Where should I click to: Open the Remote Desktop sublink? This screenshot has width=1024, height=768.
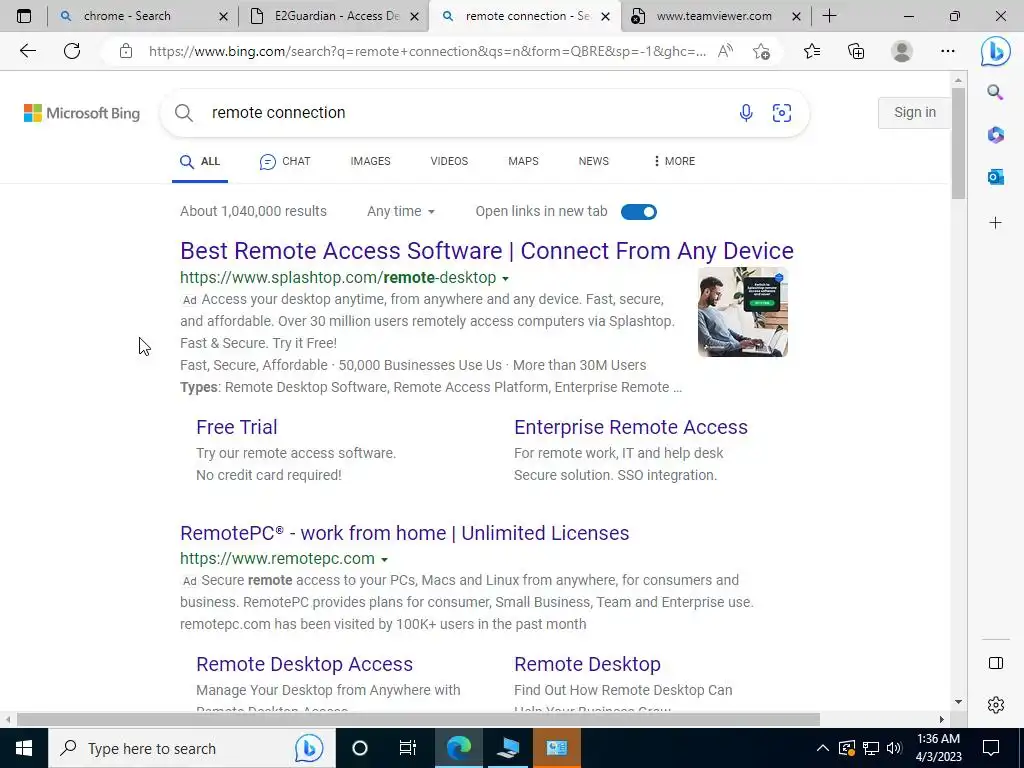click(x=588, y=664)
